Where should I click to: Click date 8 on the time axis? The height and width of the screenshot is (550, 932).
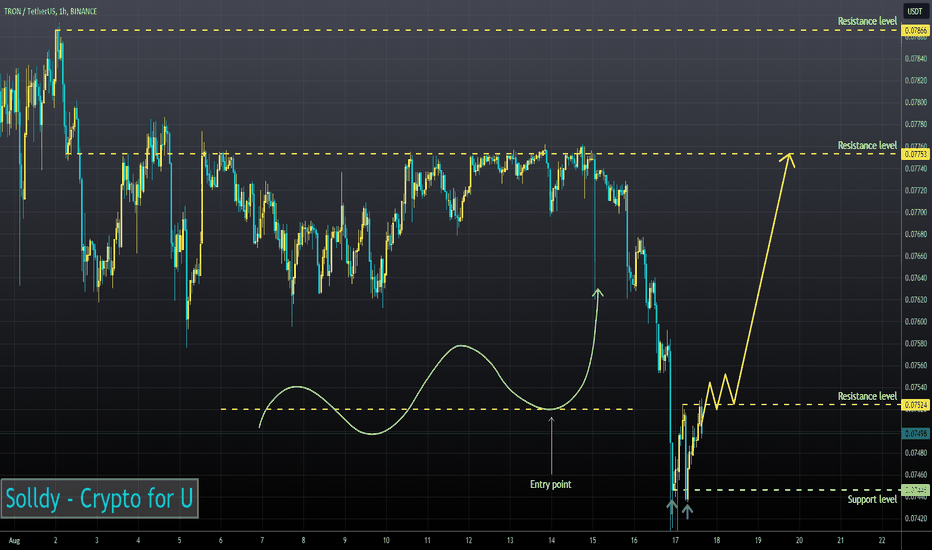pyautogui.click(x=303, y=540)
